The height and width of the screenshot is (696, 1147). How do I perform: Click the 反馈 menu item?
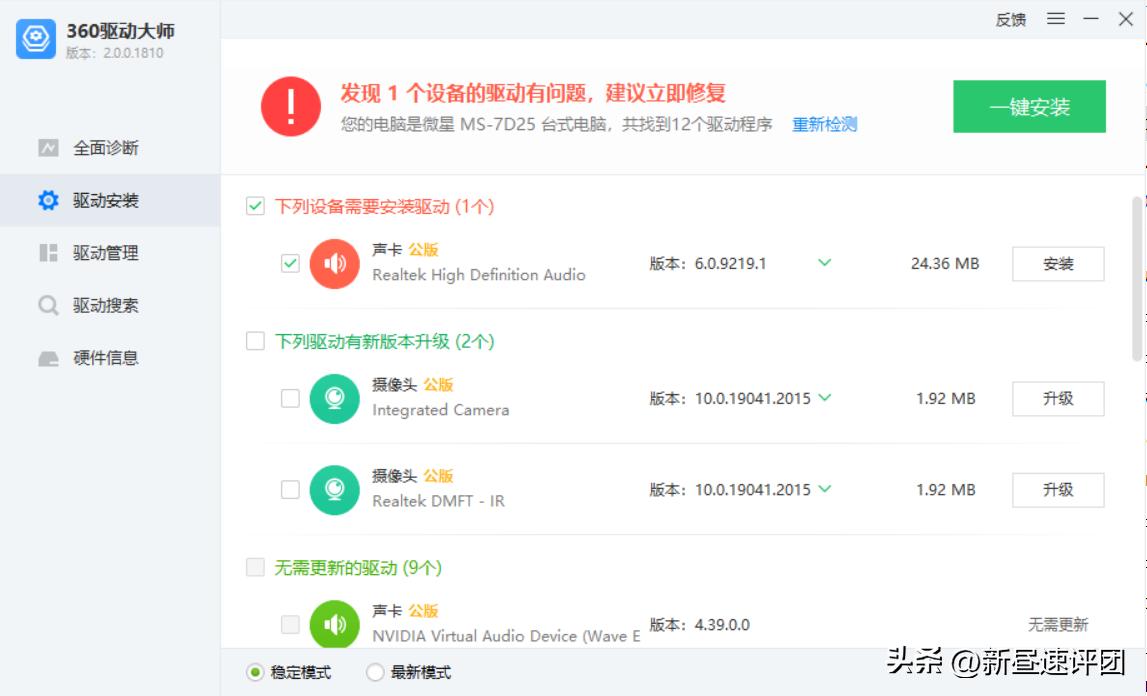[x=1010, y=19]
